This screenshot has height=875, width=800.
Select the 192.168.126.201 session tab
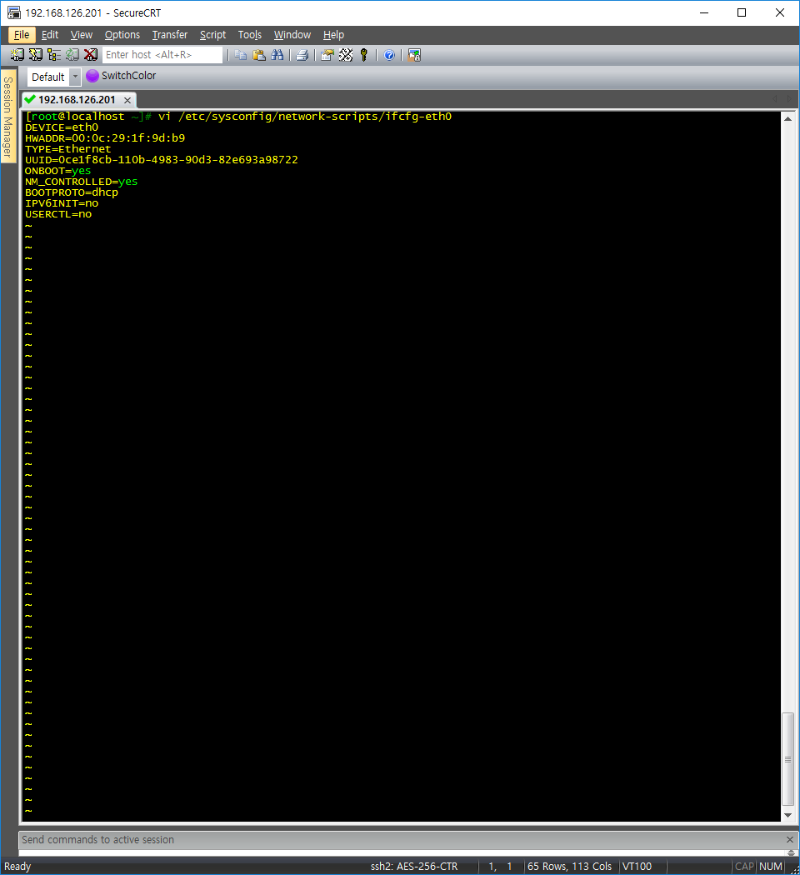point(76,100)
